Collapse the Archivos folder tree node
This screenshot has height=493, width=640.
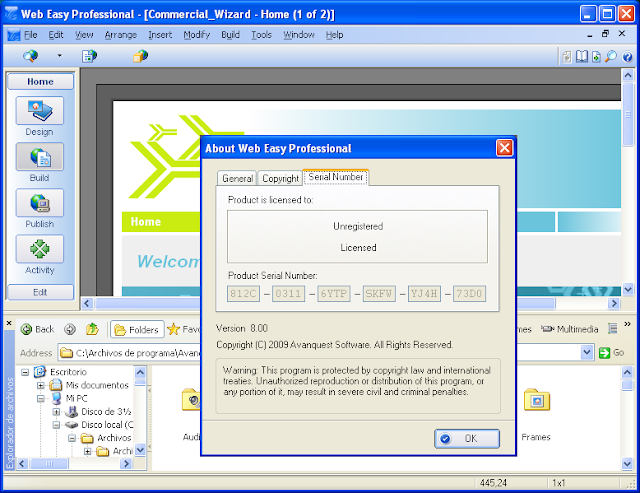tap(72, 438)
